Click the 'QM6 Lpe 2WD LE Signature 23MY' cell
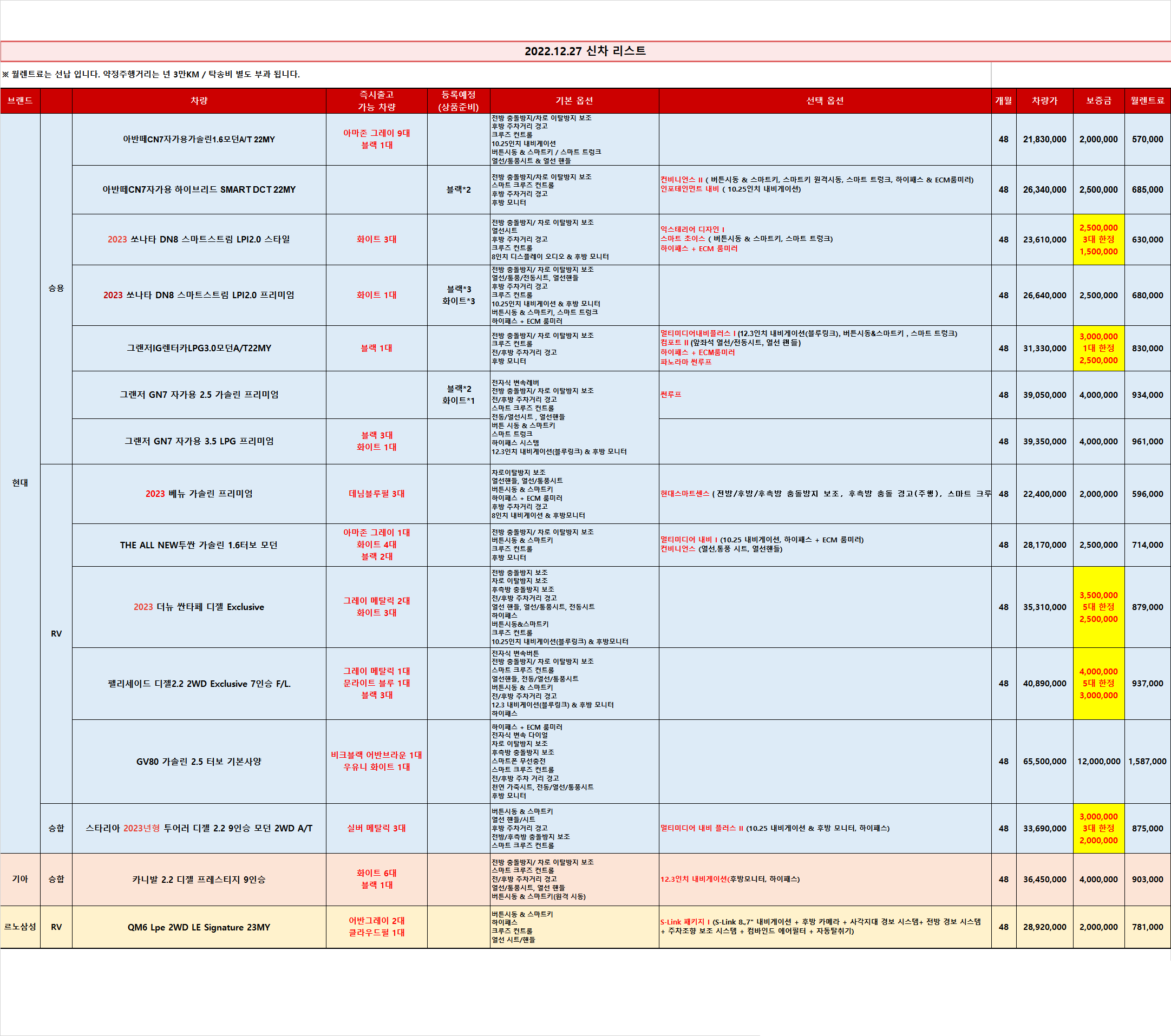Viewport: 1171px width, 1036px height. [x=199, y=927]
